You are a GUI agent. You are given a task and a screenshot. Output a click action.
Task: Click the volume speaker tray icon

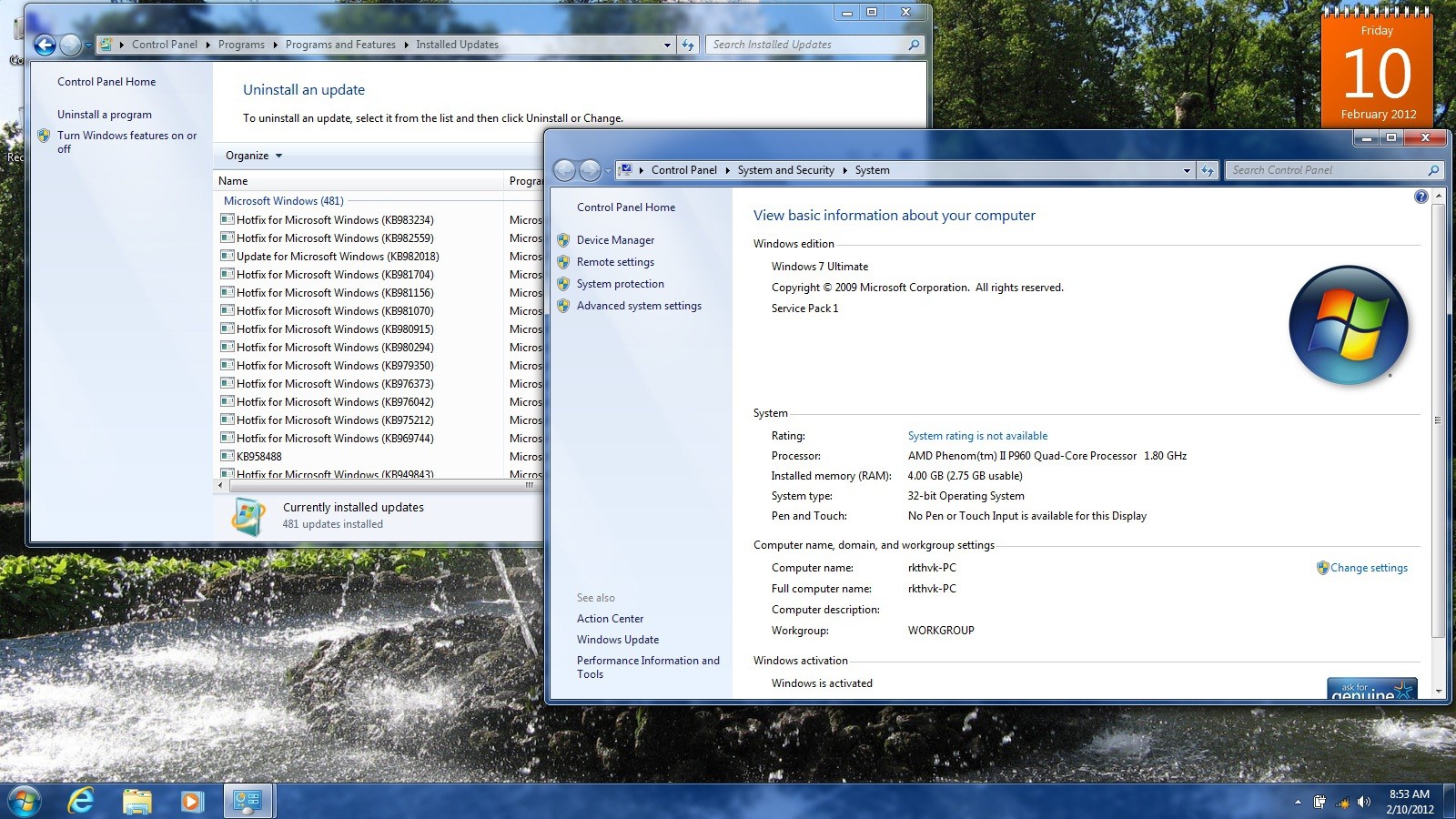tap(1364, 802)
